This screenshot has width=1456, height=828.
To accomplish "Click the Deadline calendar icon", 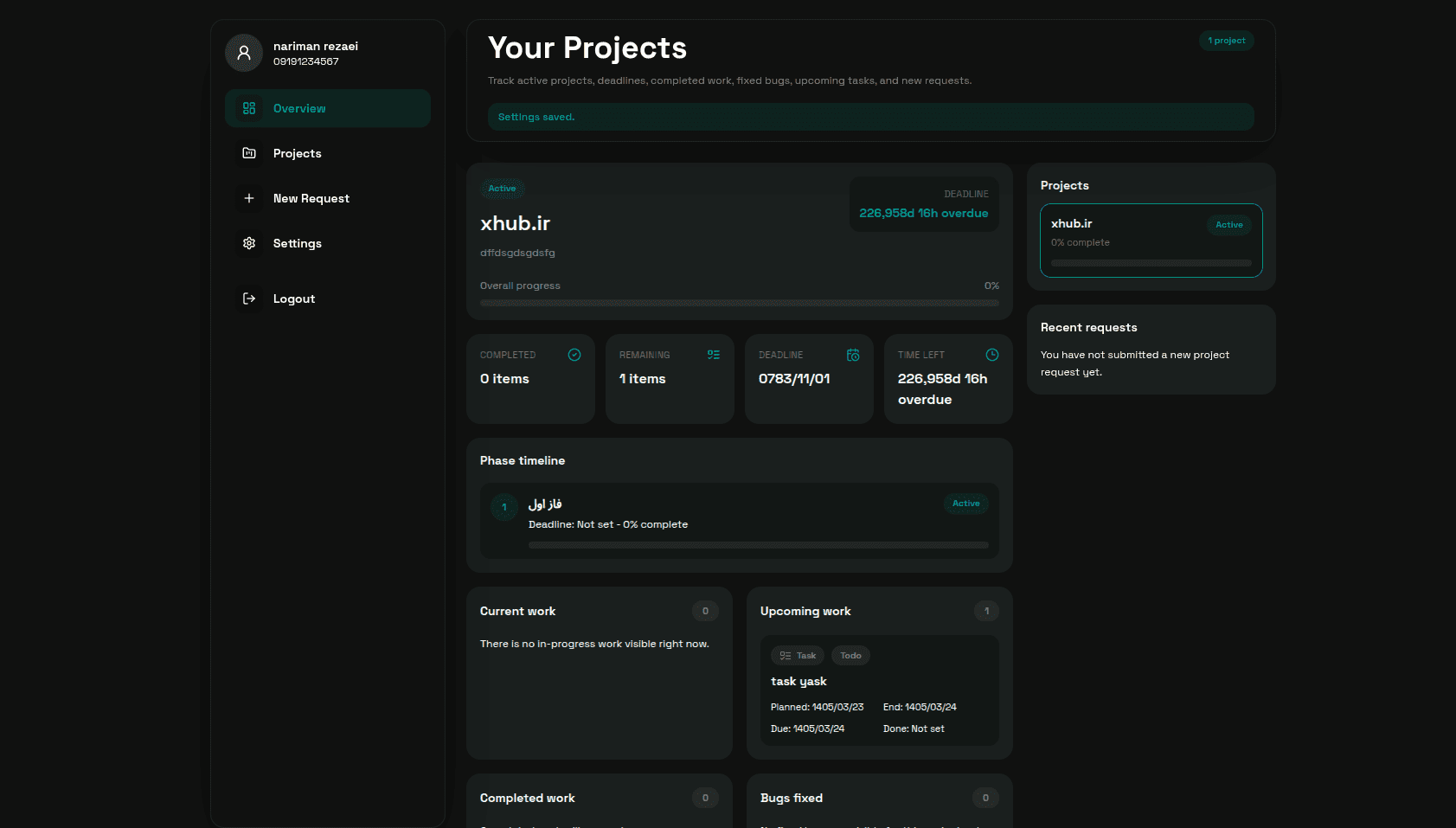I will [x=853, y=355].
